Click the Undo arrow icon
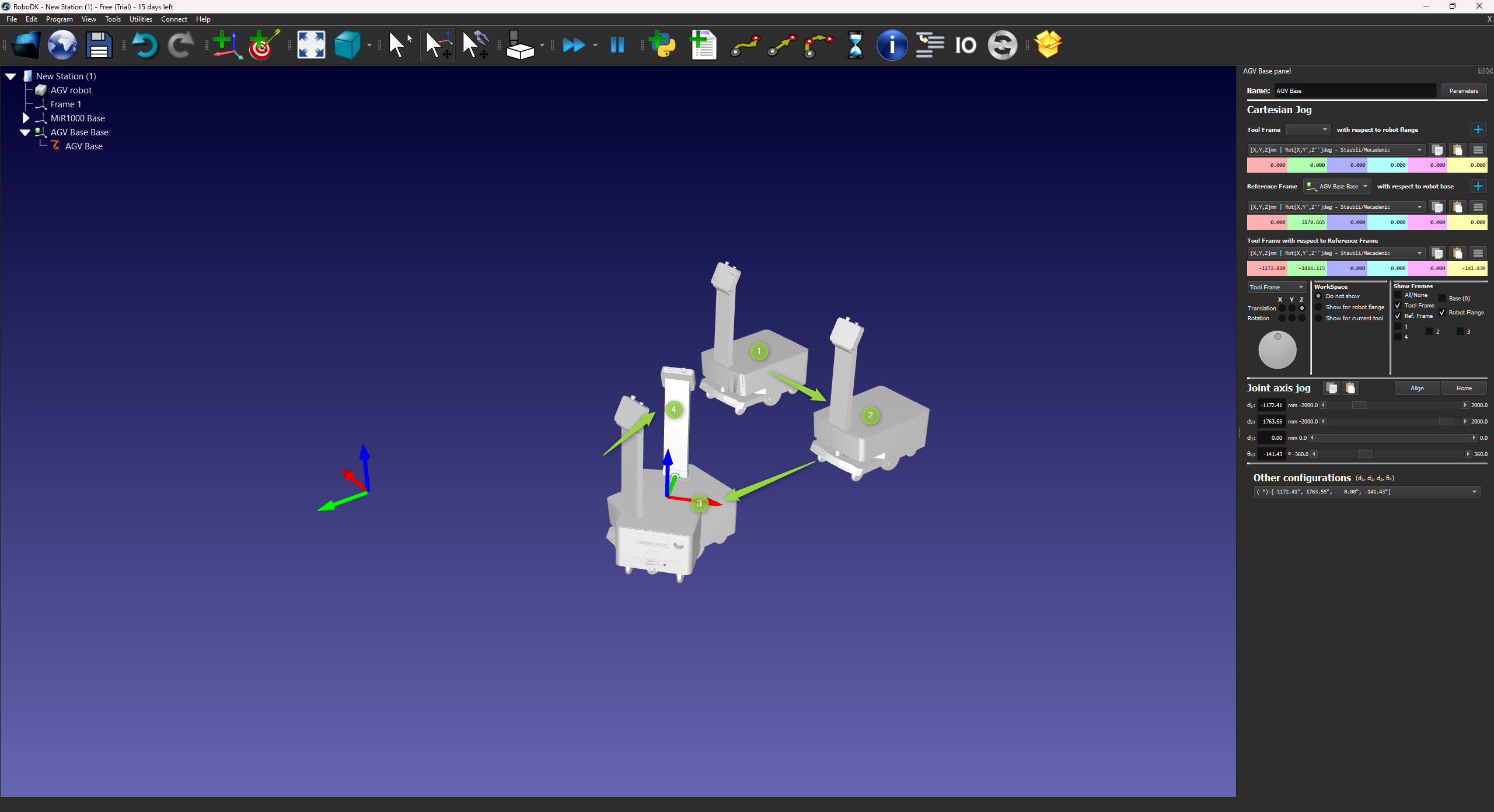 click(x=144, y=45)
